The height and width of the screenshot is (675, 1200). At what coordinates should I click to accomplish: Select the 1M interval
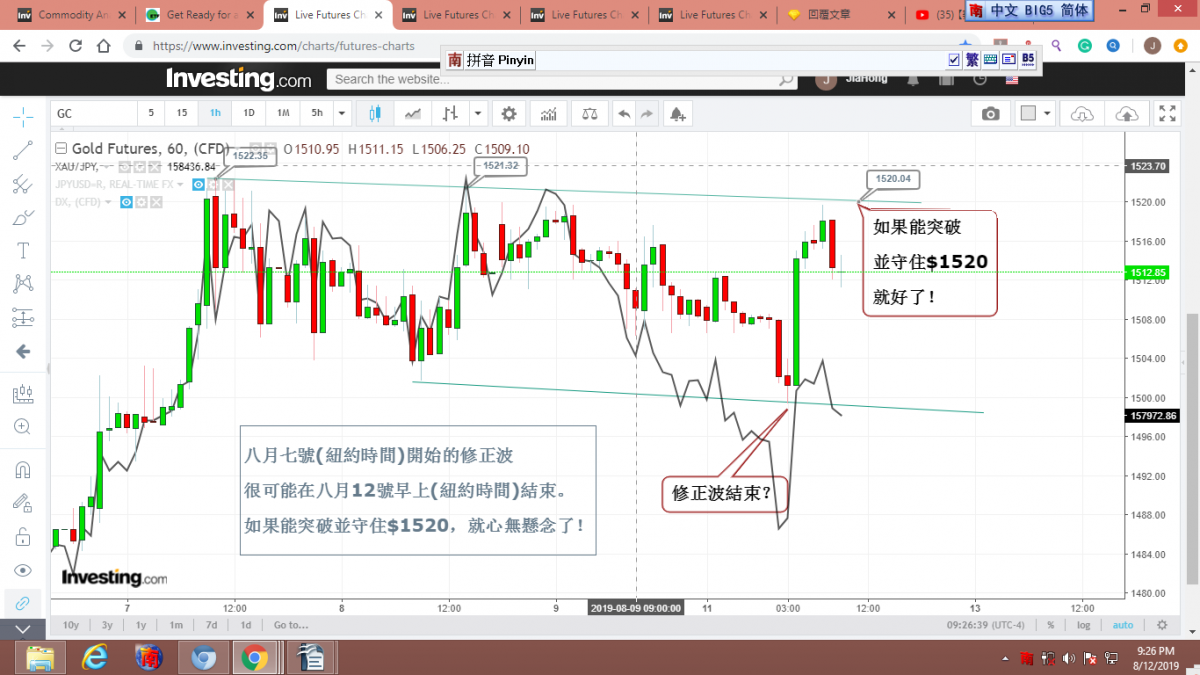[283, 113]
